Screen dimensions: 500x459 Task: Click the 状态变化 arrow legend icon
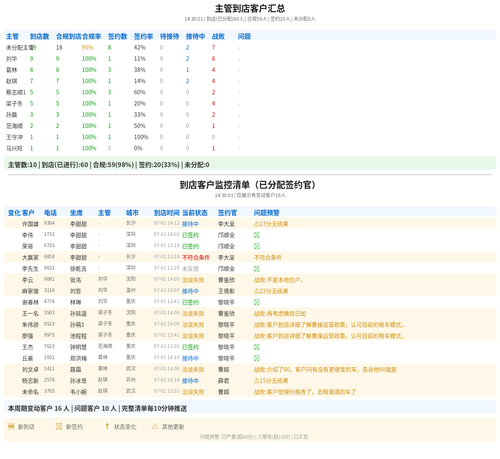[x=107, y=426]
